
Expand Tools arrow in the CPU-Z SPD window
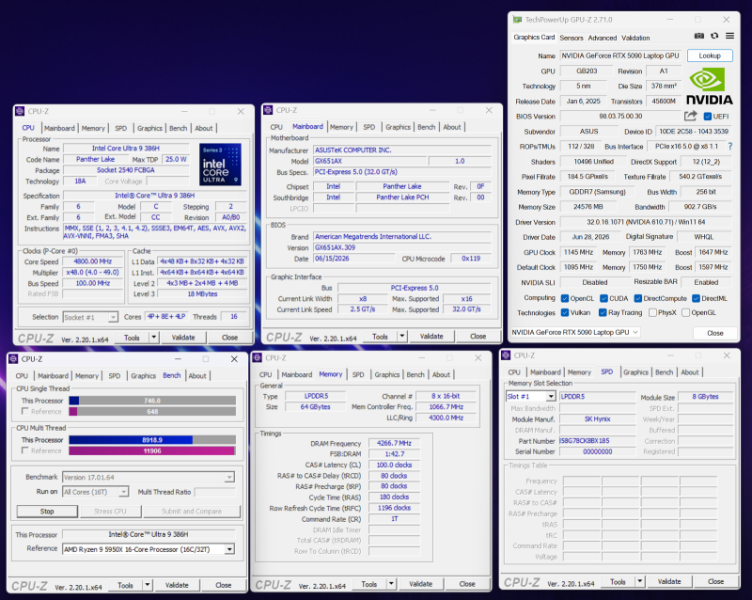[x=640, y=581]
